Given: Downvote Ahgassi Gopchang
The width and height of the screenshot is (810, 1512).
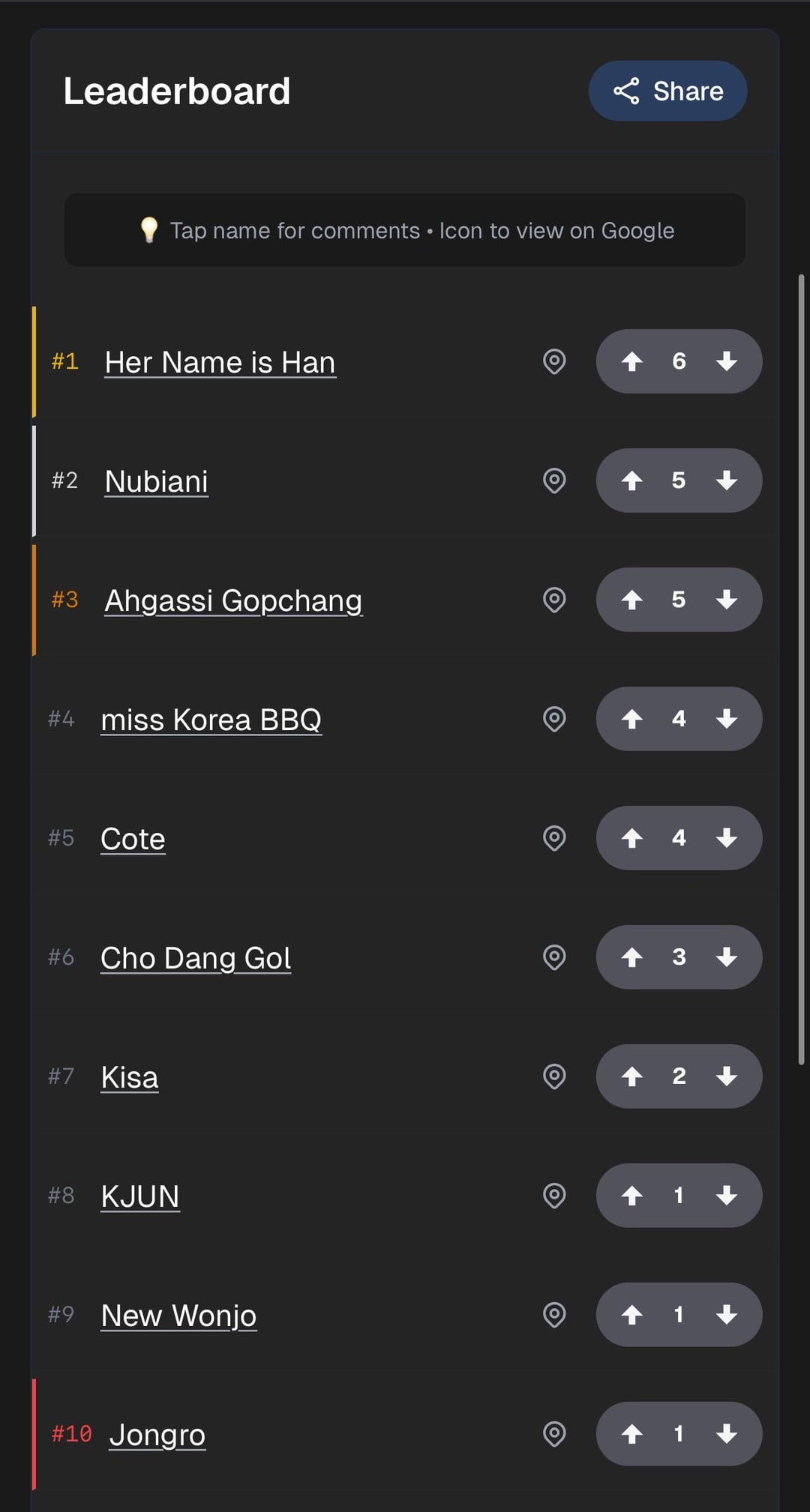Looking at the screenshot, I should tap(726, 600).
